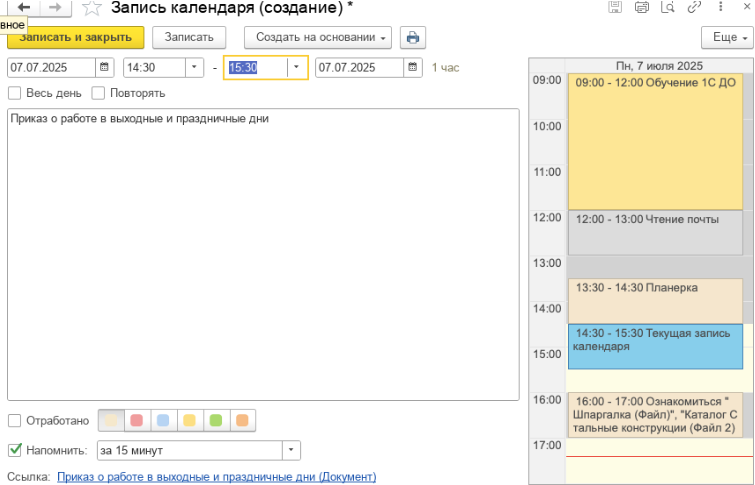The height and width of the screenshot is (485, 755).
Task: Open the "Еще" menu
Action: pos(727,38)
